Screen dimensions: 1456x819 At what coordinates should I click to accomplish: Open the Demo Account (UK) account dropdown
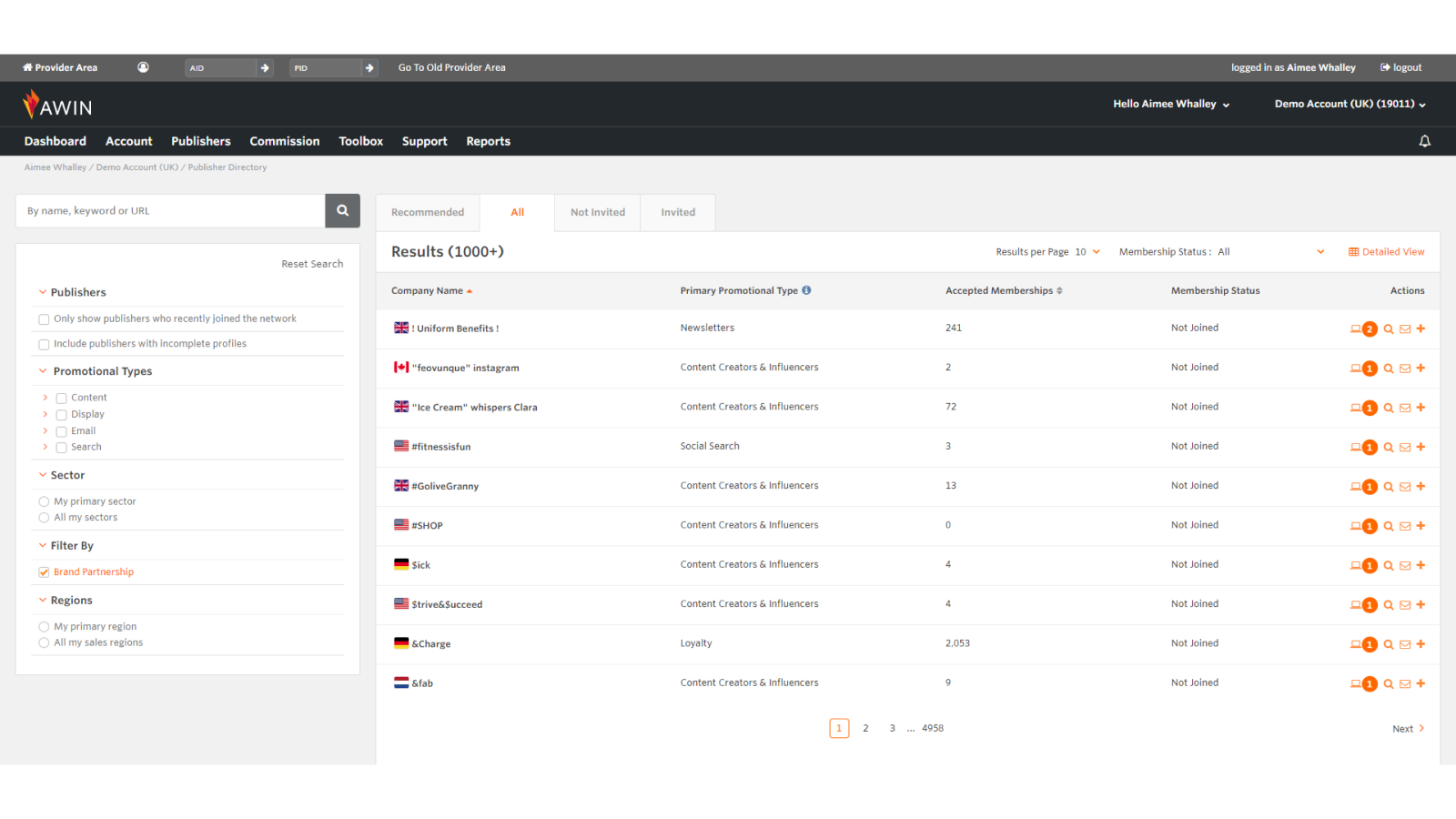[x=1350, y=104]
